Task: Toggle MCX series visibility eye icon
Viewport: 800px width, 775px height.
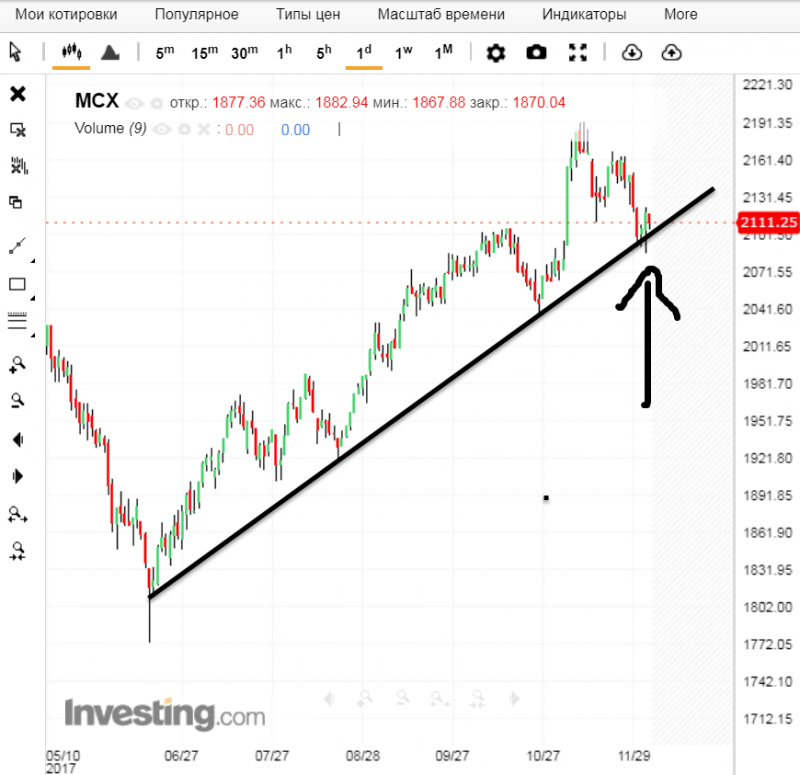Action: [135, 103]
